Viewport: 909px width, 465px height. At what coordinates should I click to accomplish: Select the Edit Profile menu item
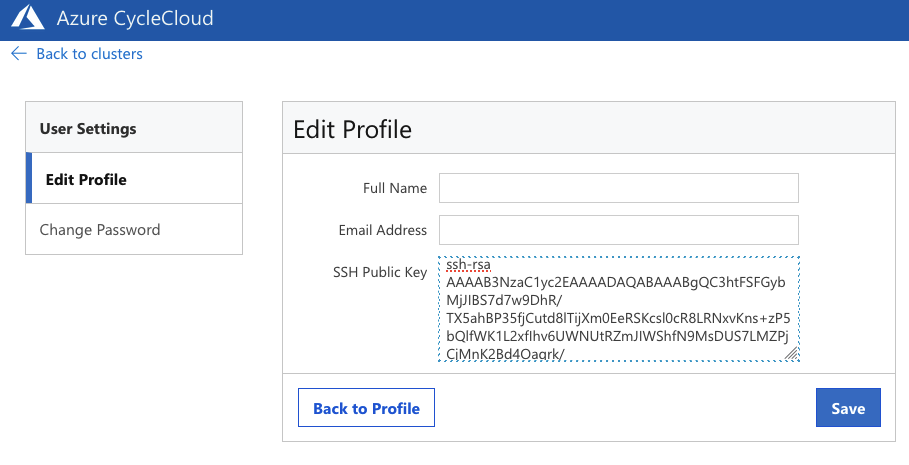pyautogui.click(x=134, y=179)
